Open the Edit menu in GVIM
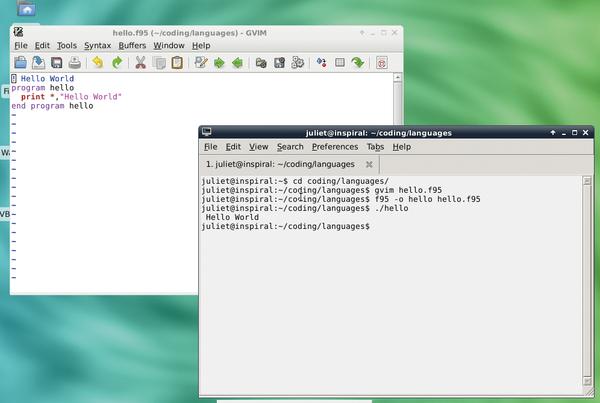The image size is (600, 403). click(42, 46)
